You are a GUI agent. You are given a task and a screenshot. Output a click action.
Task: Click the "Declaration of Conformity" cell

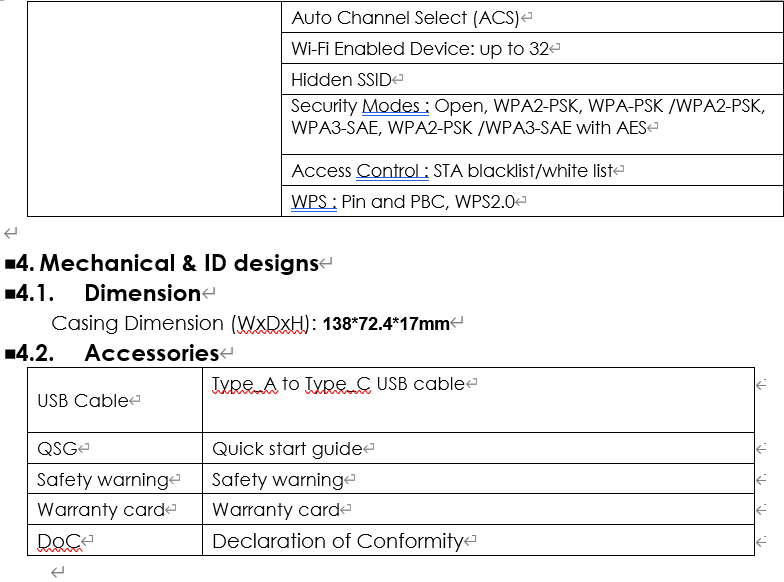[x=337, y=541]
